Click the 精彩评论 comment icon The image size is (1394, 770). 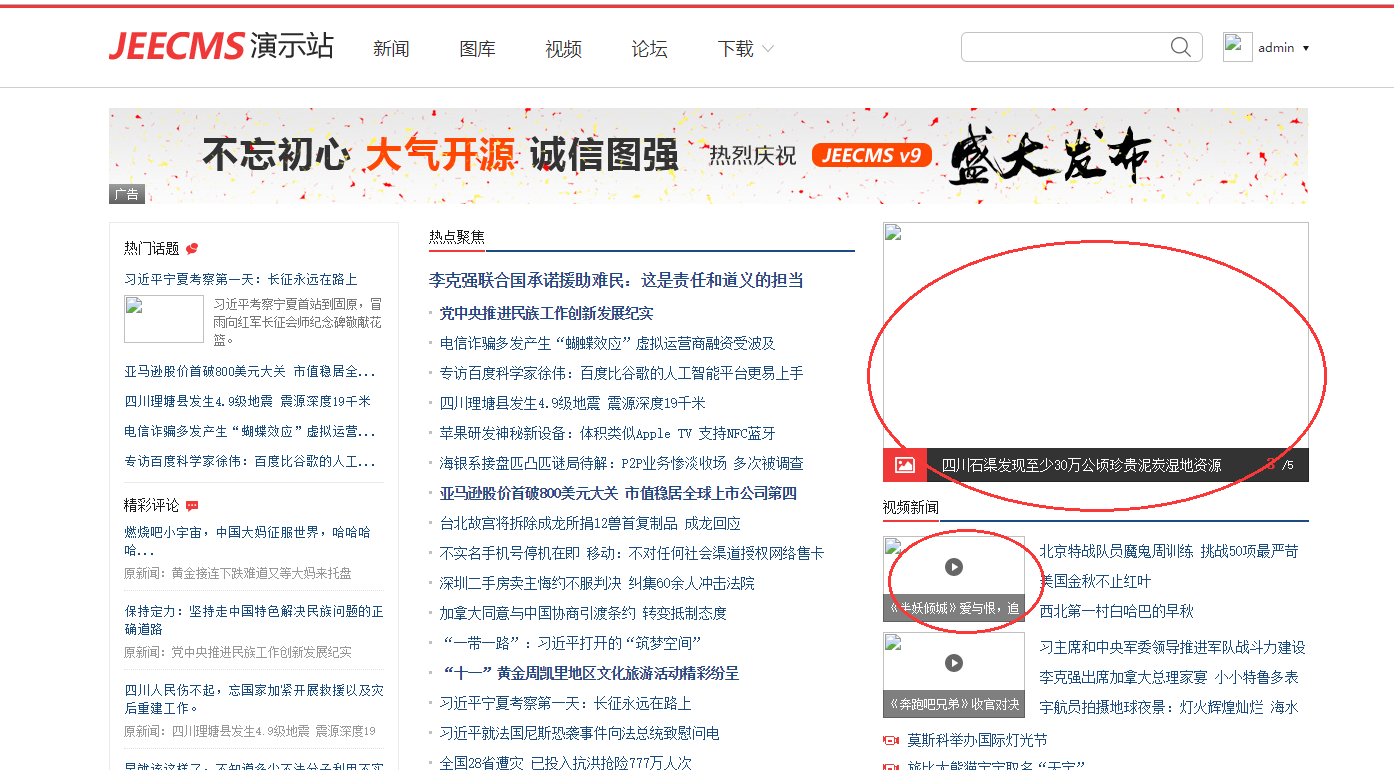pos(192,506)
